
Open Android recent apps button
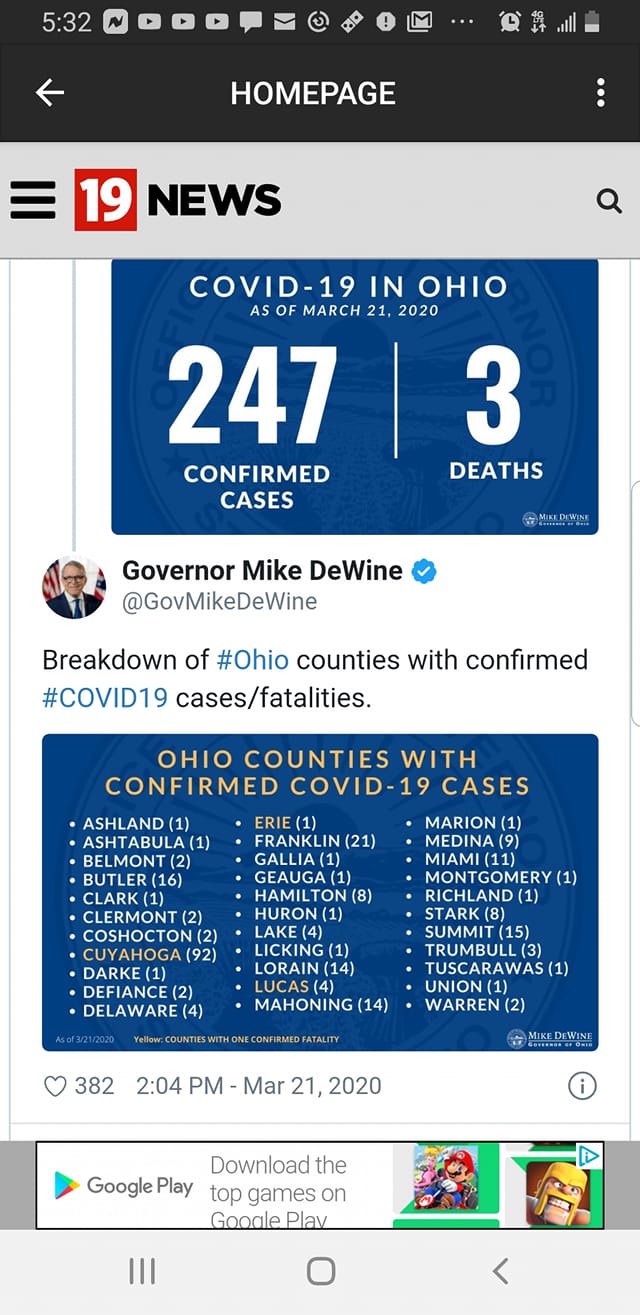142,1271
